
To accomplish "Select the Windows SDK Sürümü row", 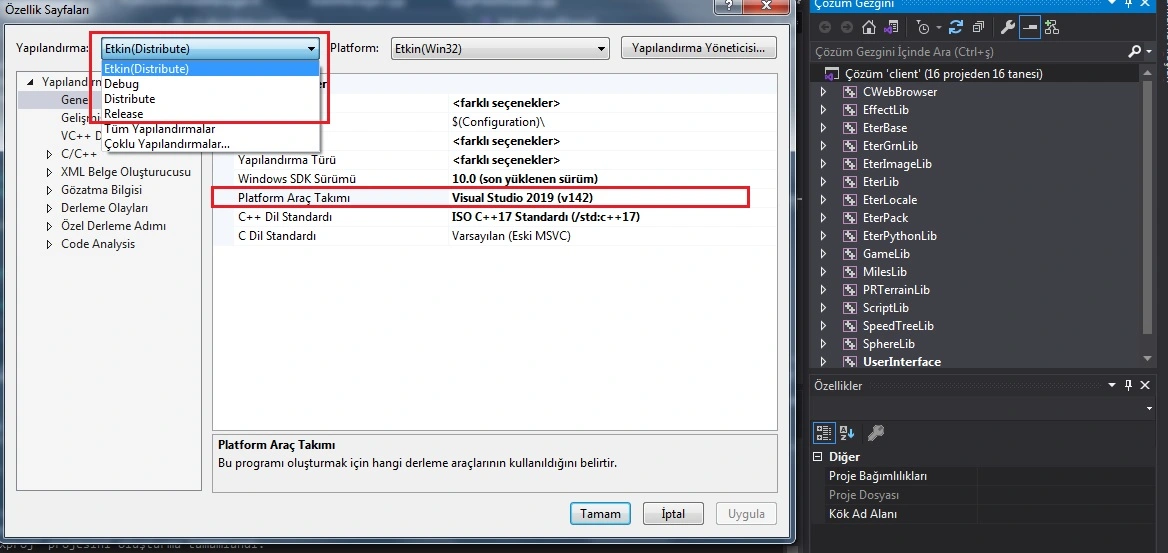I will click(x=495, y=179).
